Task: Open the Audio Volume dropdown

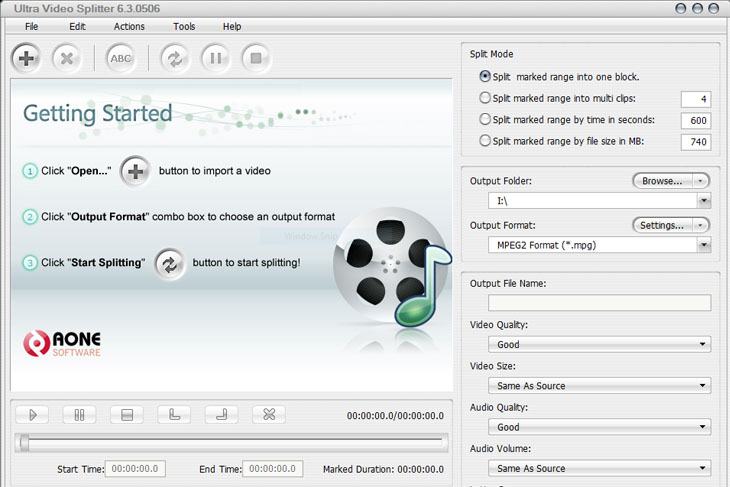Action: click(600, 468)
